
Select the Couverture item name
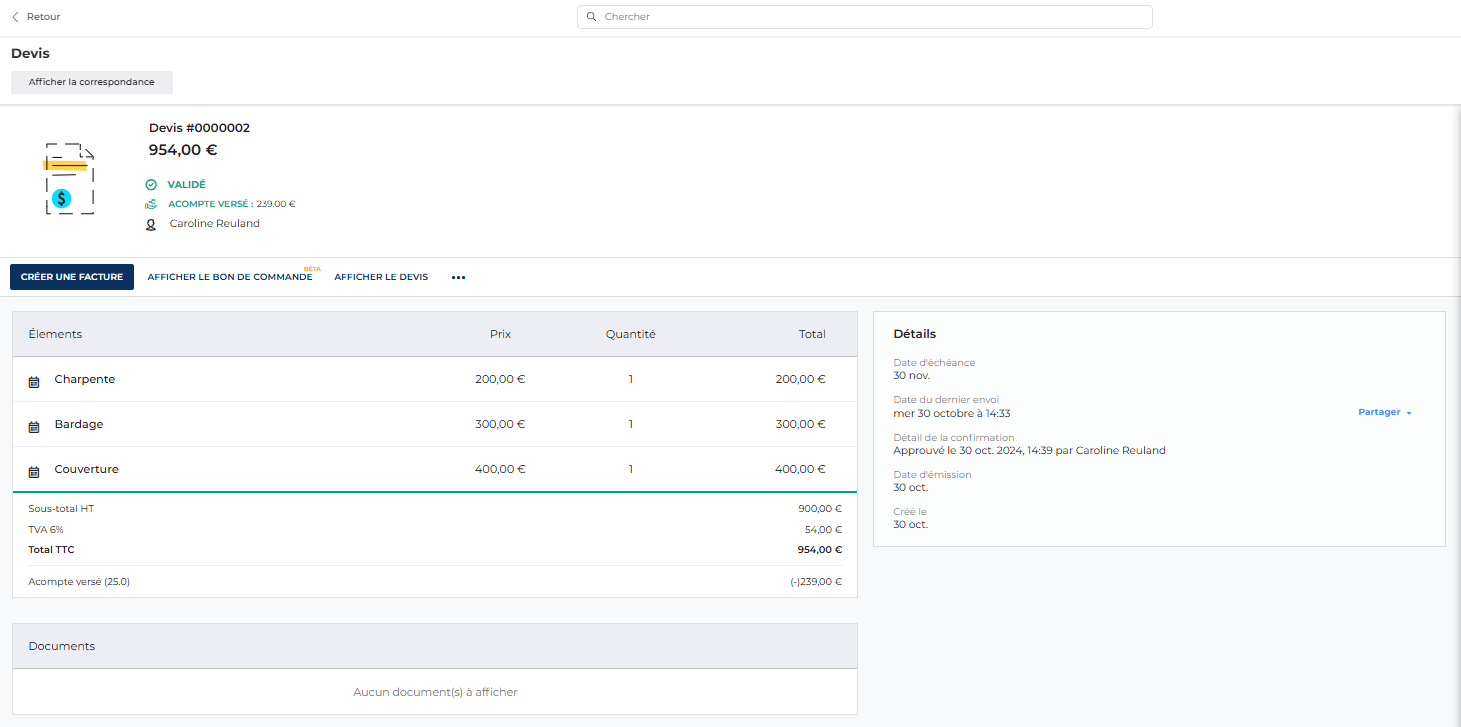point(86,469)
